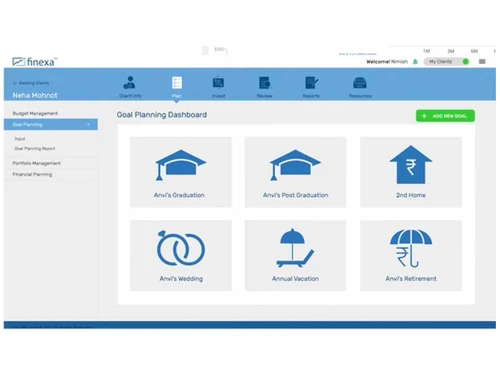Viewport: 500px width, 375px height.
Task: Select the 1M range label
Action: click(x=426, y=51)
